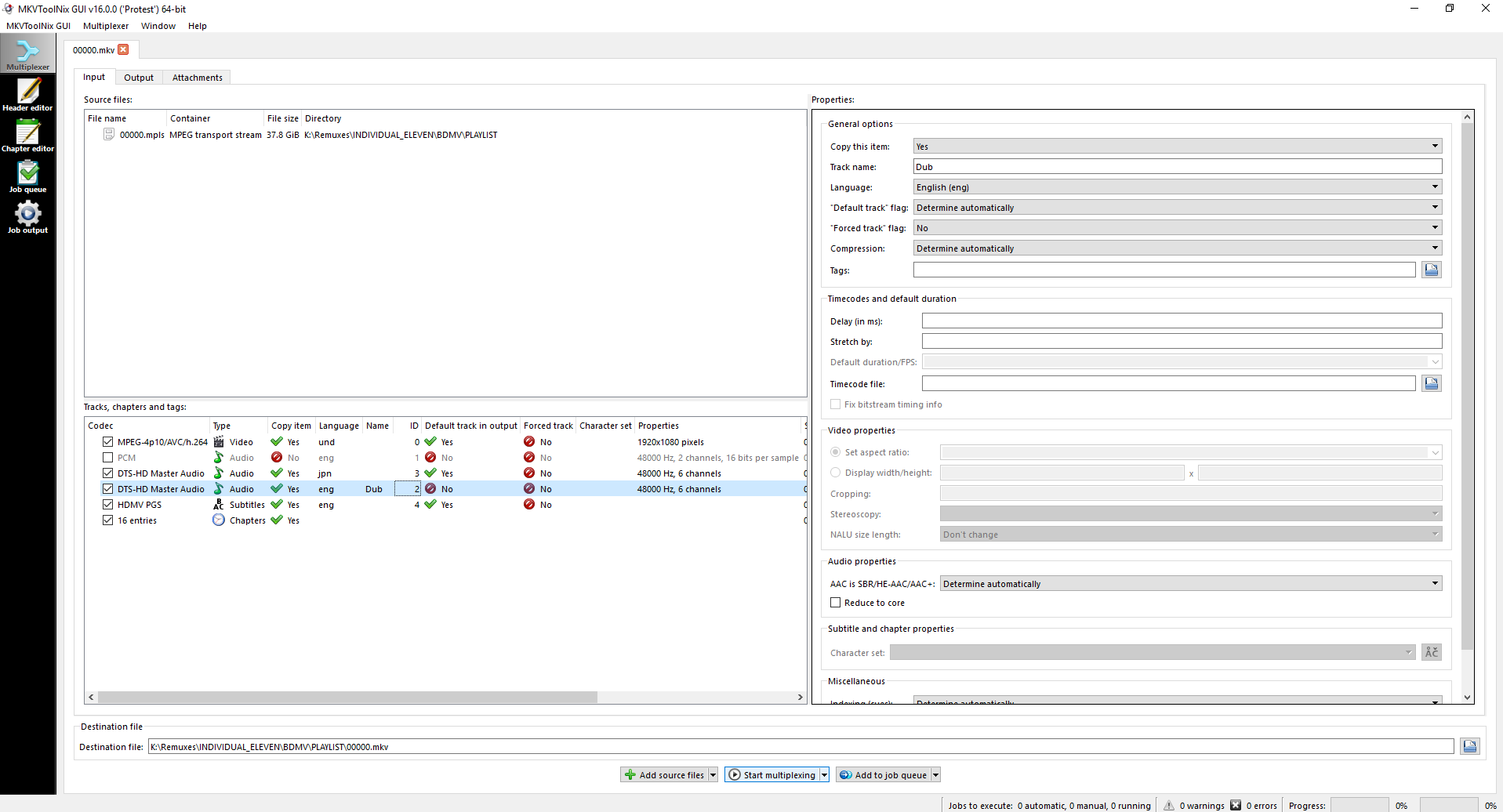This screenshot has width=1503, height=812.
Task: Toggle Fix bitstream timing info checkbox
Action: point(836,404)
